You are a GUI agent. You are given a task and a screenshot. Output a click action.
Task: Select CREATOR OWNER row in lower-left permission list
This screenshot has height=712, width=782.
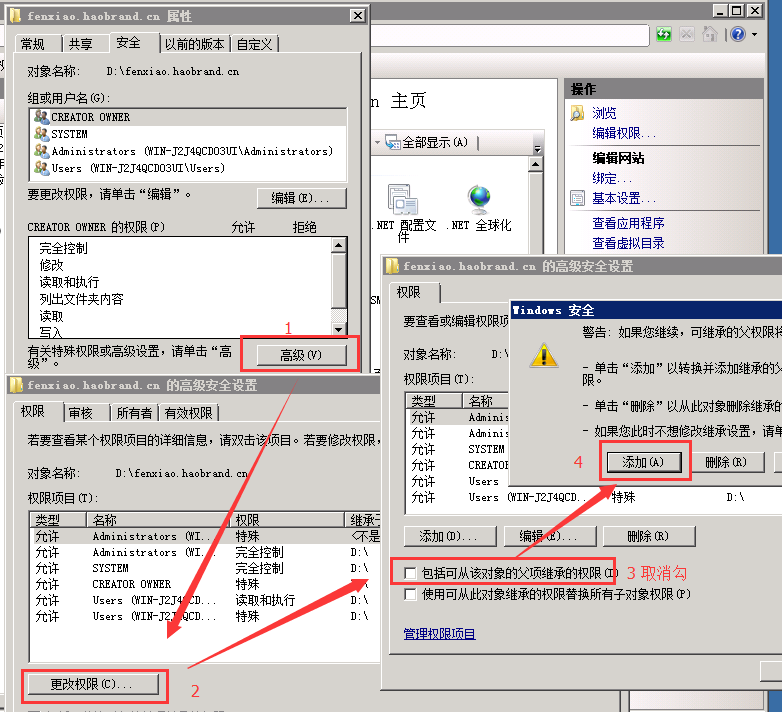[204, 584]
